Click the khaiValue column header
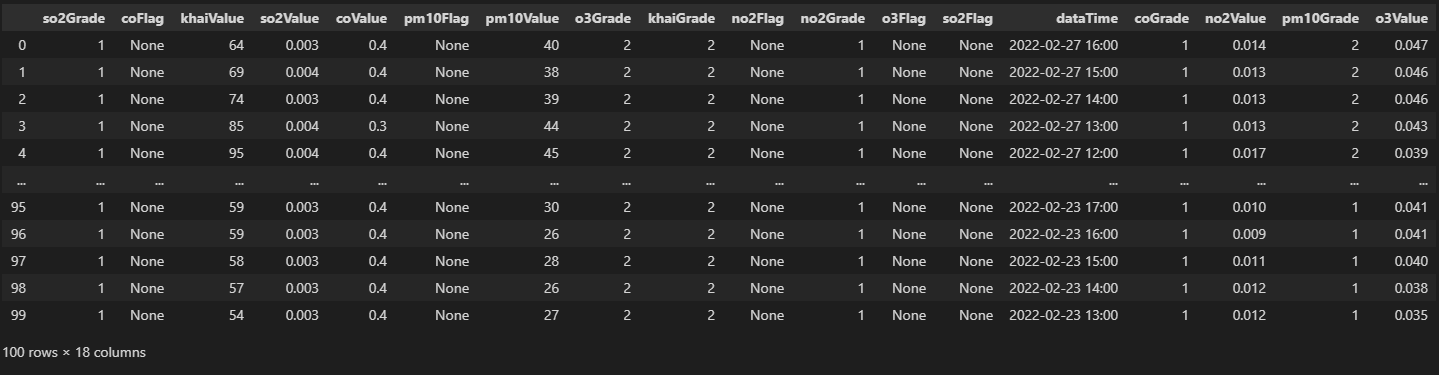This screenshot has width=1439, height=375. coord(212,19)
